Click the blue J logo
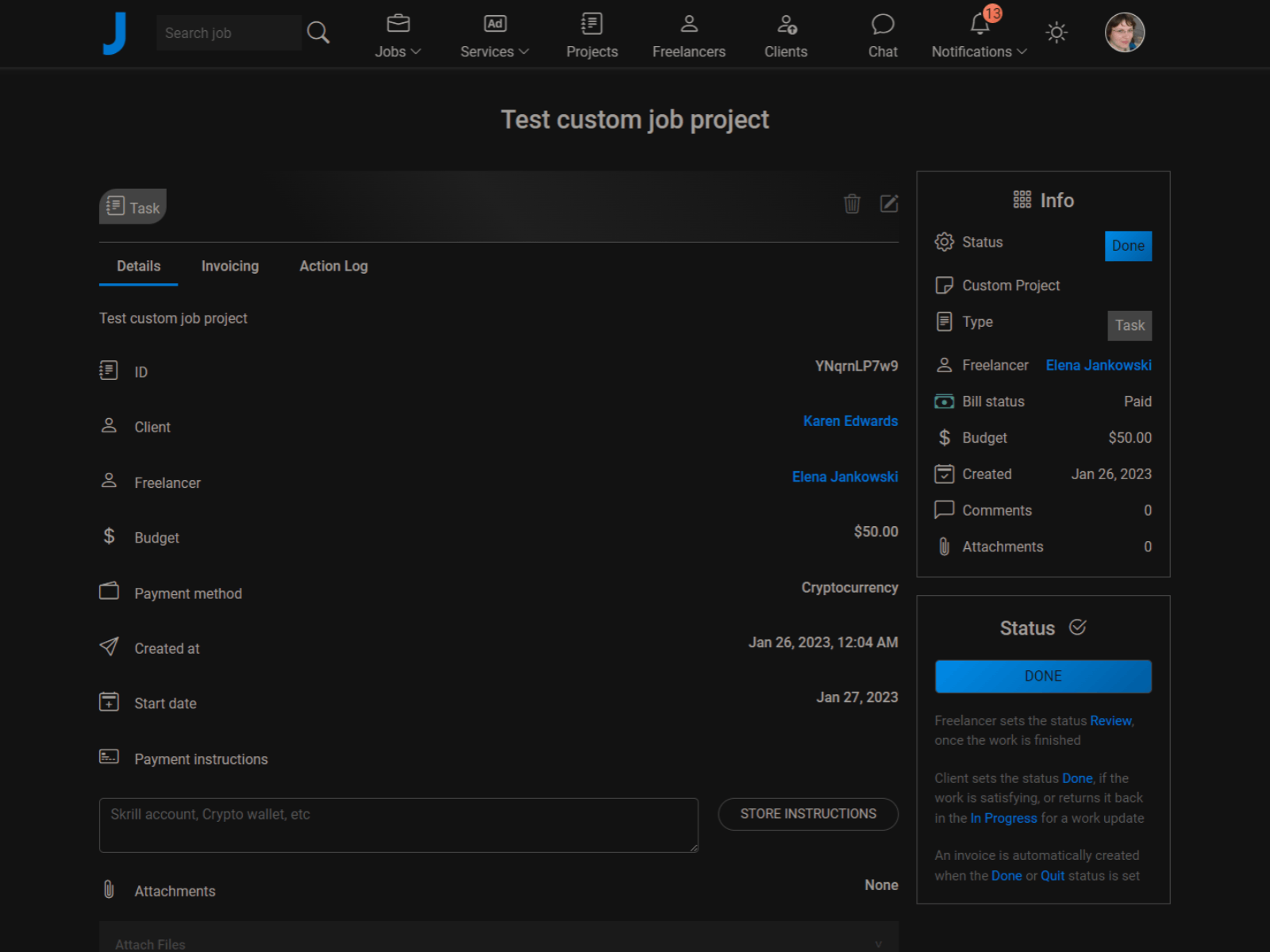Screen dimensions: 1270x952 [x=115, y=33]
